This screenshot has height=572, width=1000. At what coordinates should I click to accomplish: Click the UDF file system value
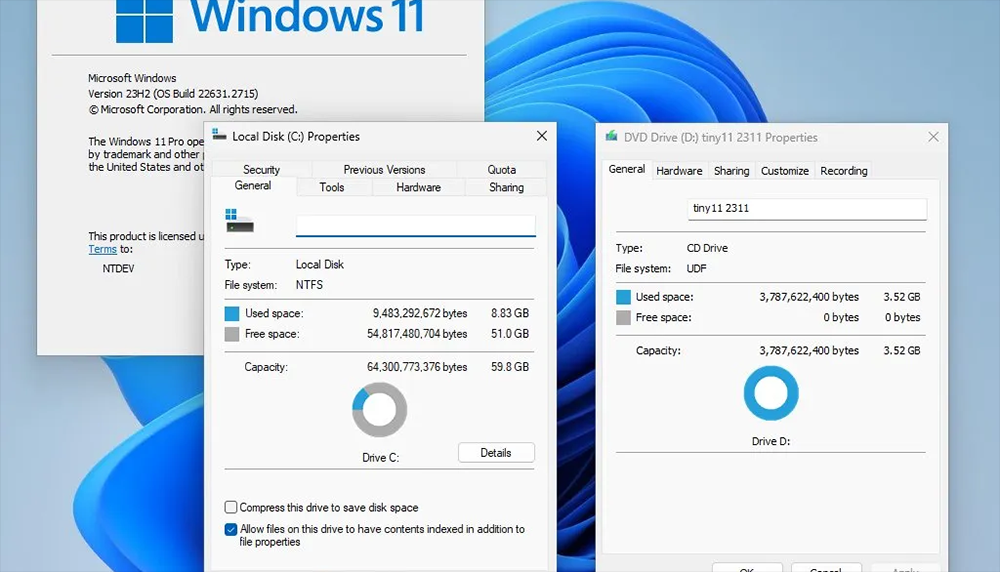point(696,268)
